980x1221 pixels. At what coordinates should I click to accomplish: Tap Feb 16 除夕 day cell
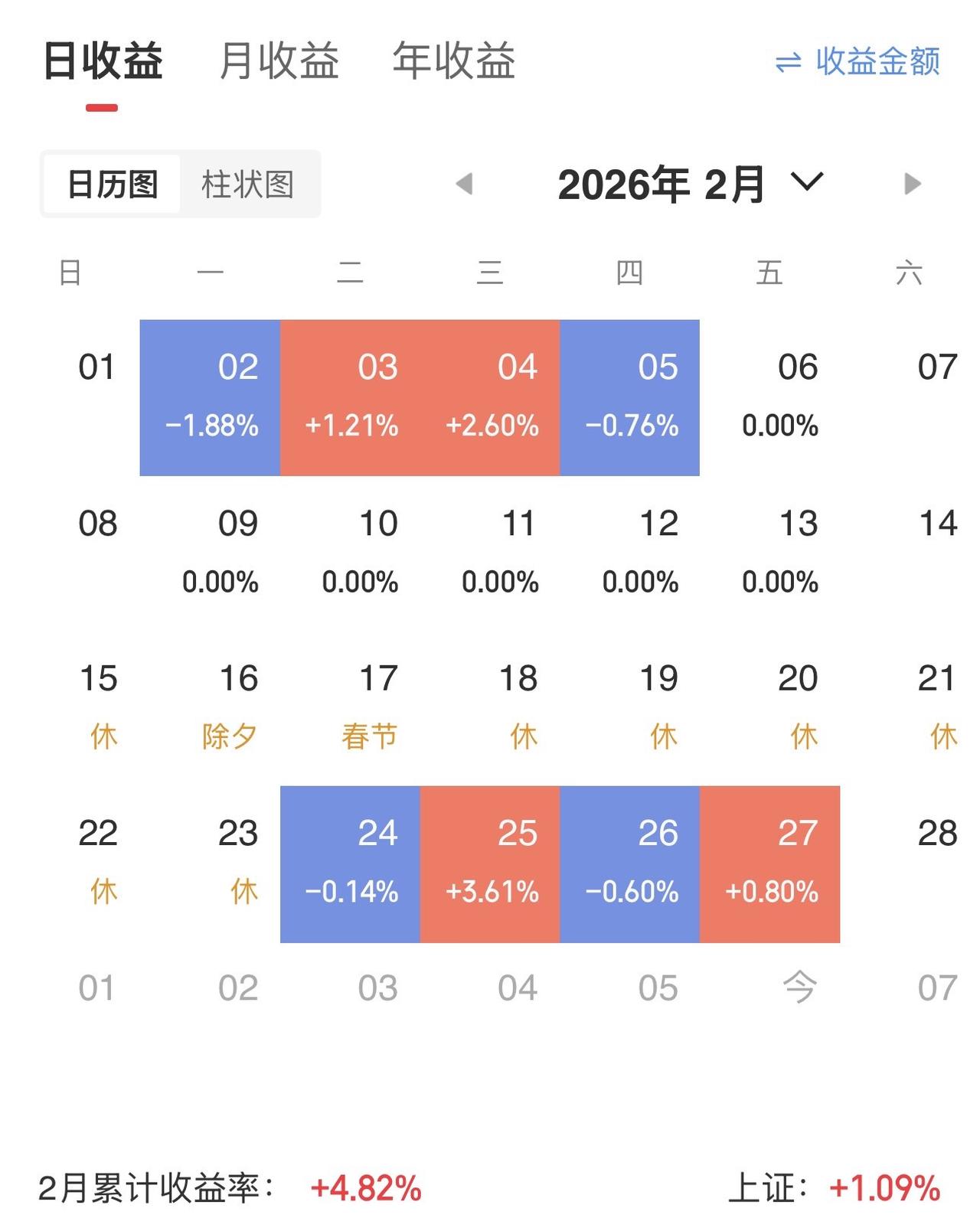(211, 708)
